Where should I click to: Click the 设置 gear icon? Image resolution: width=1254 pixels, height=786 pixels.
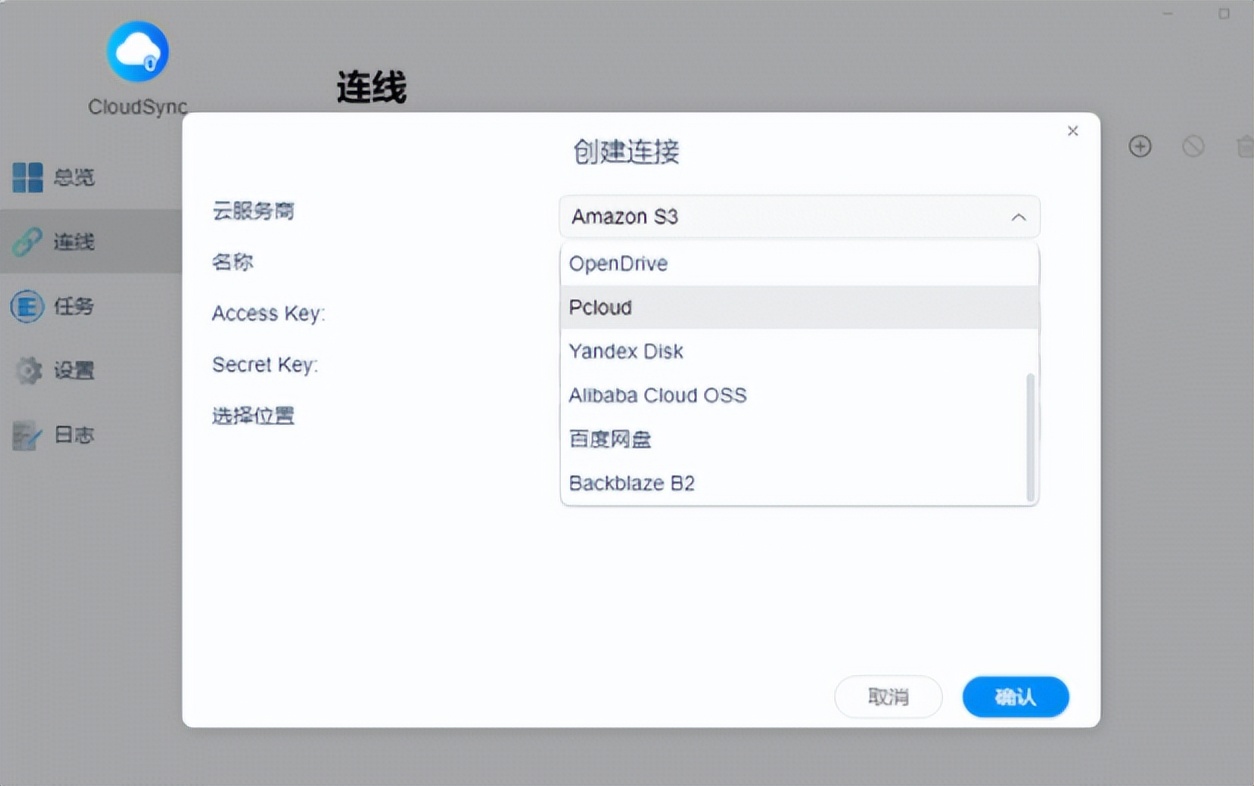26,370
